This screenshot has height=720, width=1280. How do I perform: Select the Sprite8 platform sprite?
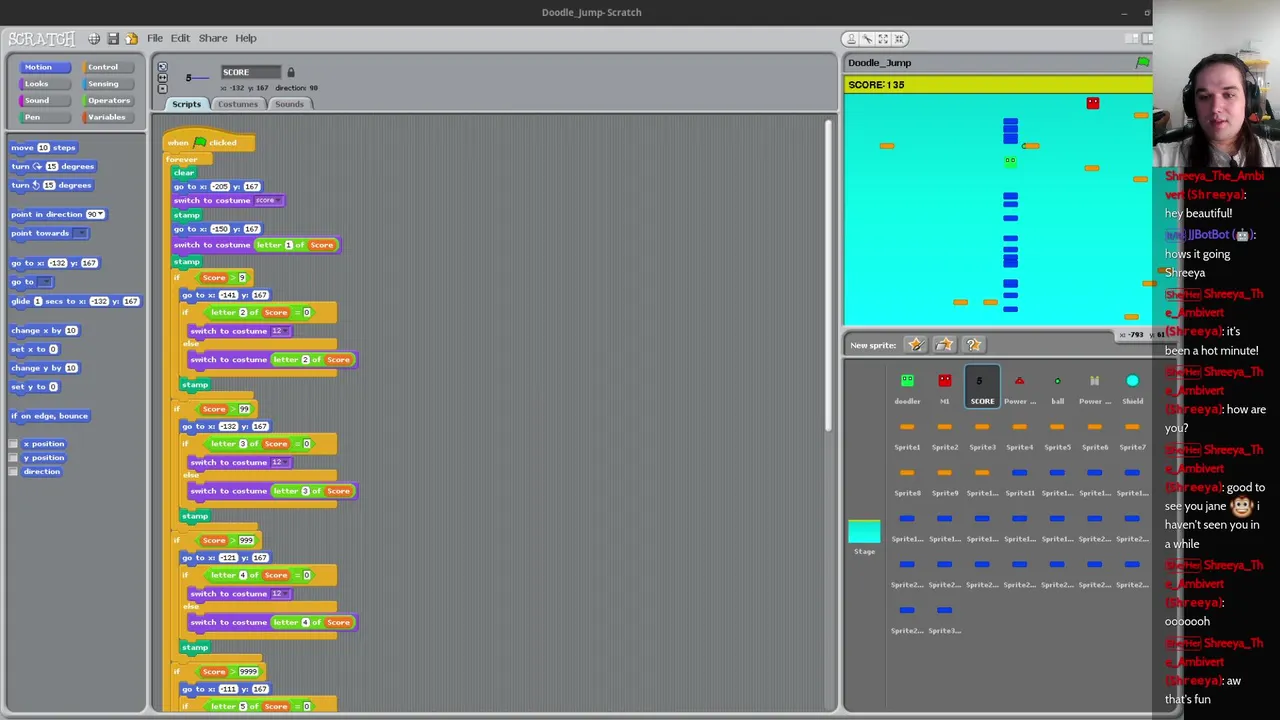coord(907,481)
